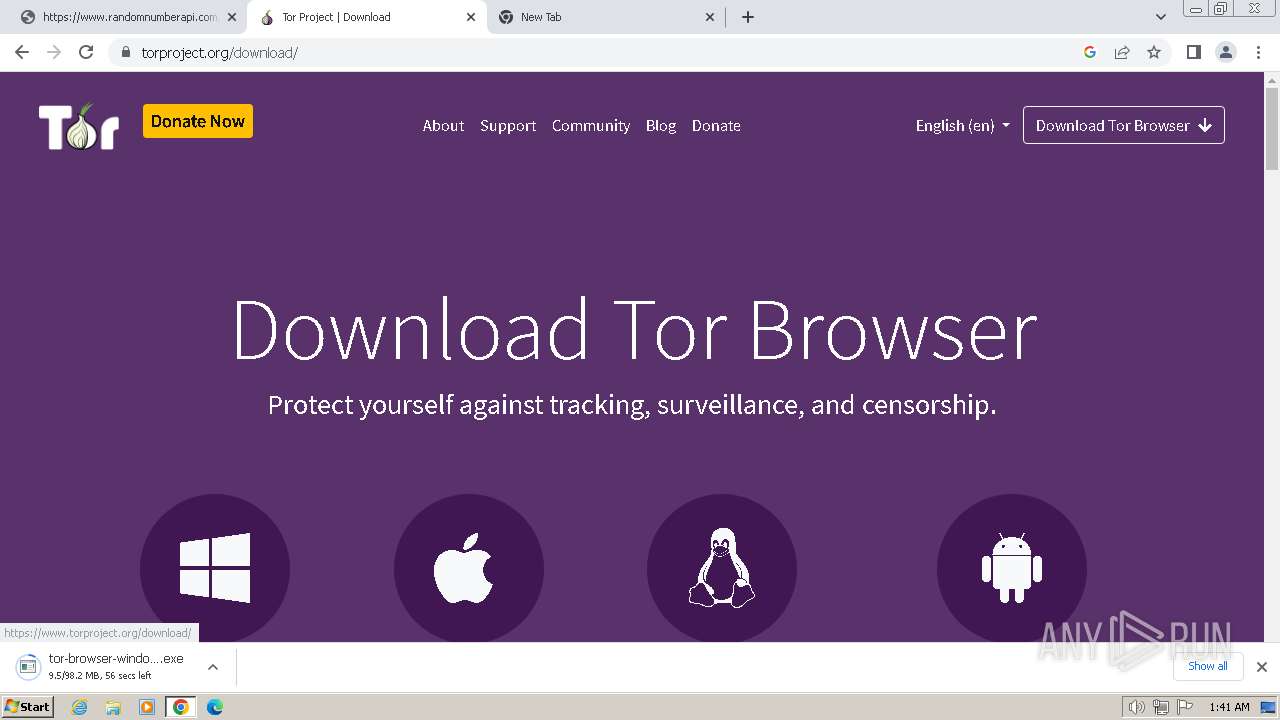This screenshot has height=720, width=1280.
Task: Click Chrome icon in taskbar
Action: point(181,707)
